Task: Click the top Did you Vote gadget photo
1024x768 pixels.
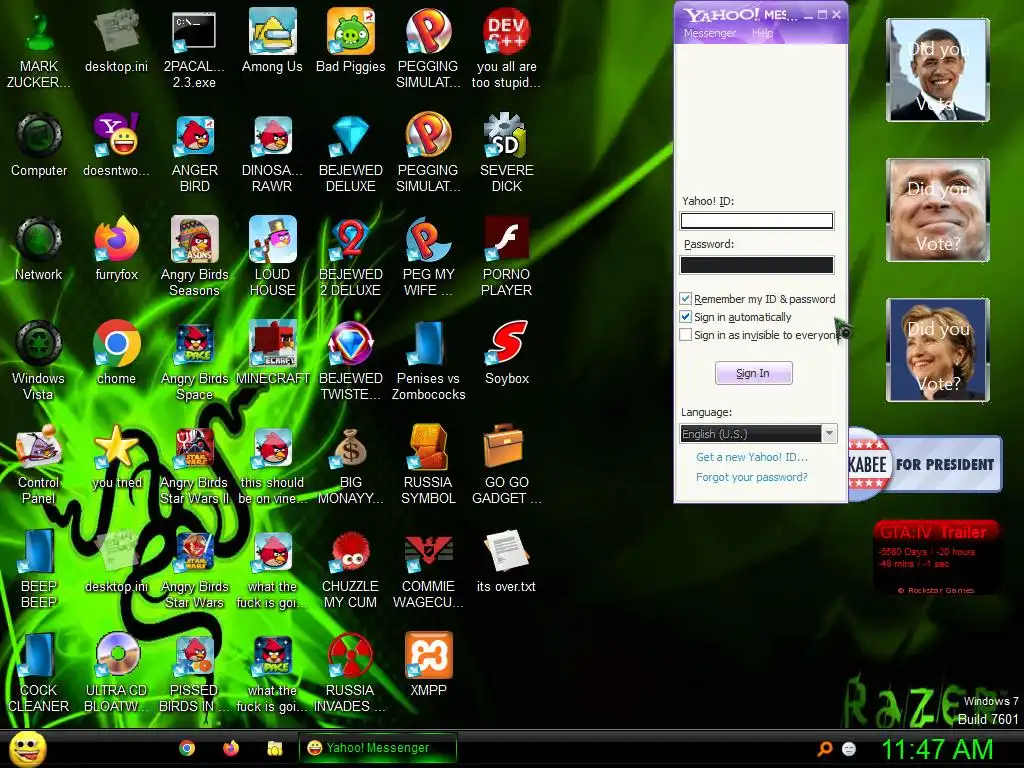Action: [938, 70]
